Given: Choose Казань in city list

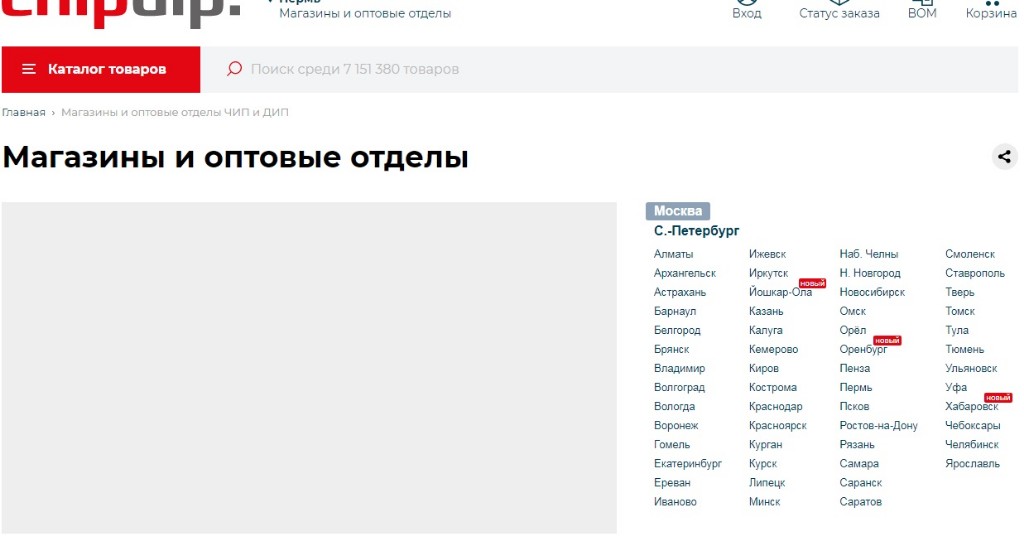Looking at the screenshot, I should click(766, 311).
